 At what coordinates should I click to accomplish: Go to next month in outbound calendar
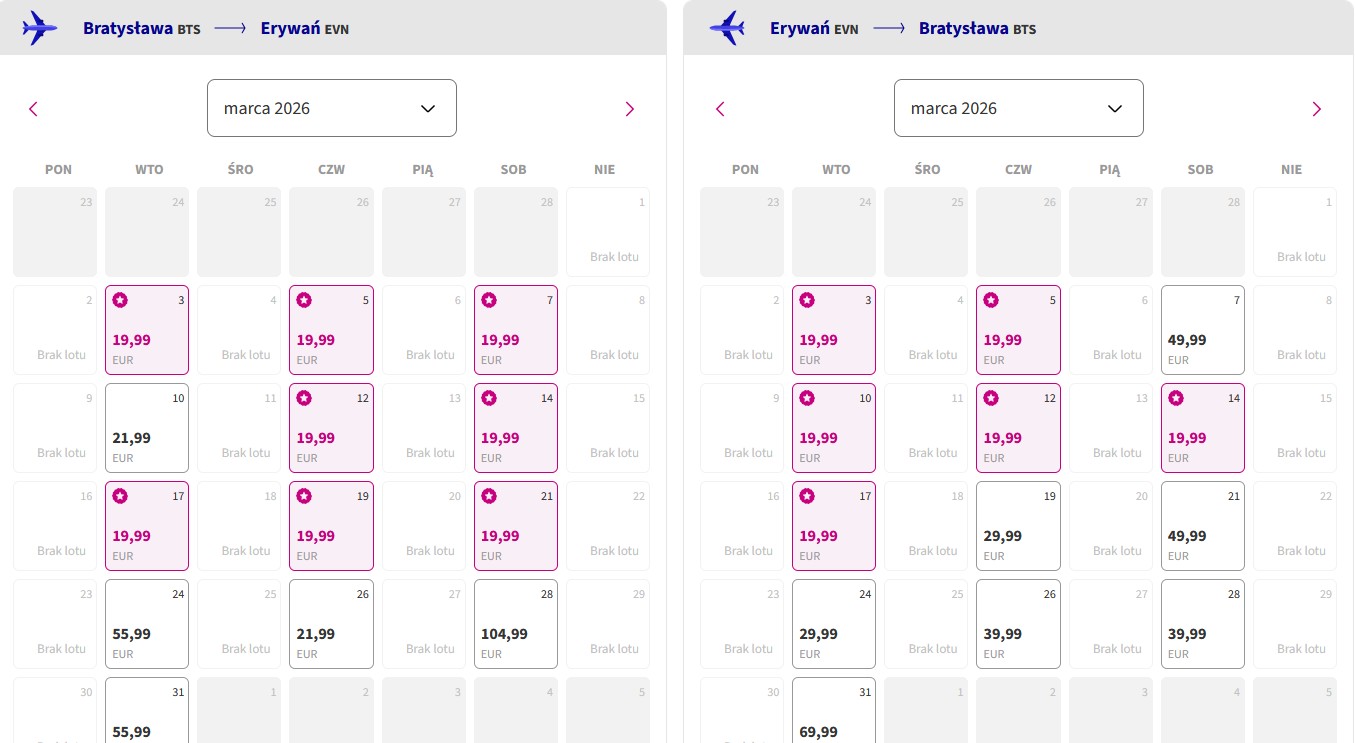click(629, 109)
